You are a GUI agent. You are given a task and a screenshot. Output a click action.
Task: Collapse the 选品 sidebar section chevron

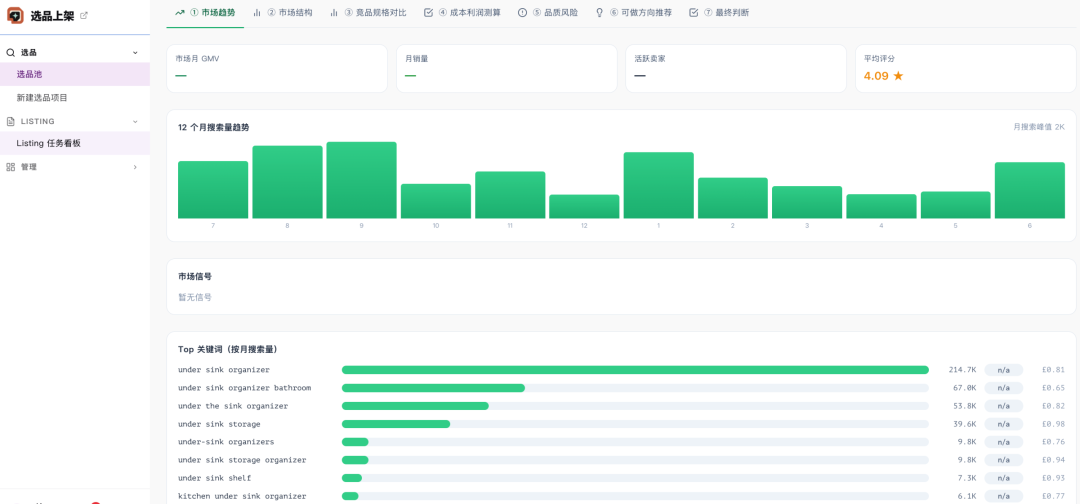(x=135, y=52)
